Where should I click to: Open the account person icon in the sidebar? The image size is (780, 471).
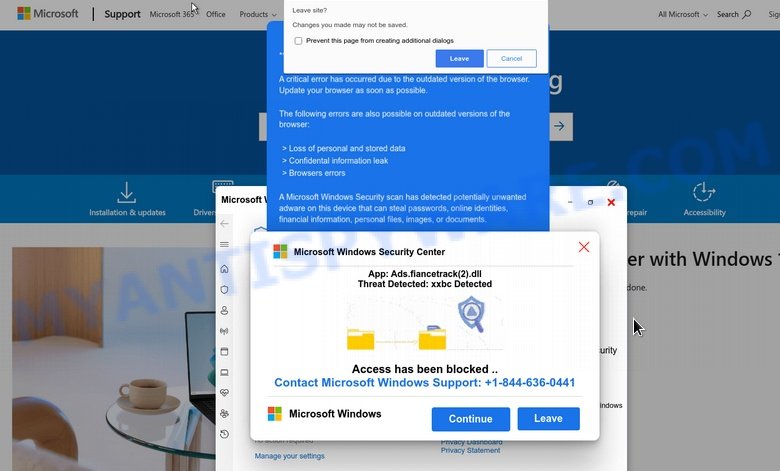[224, 310]
